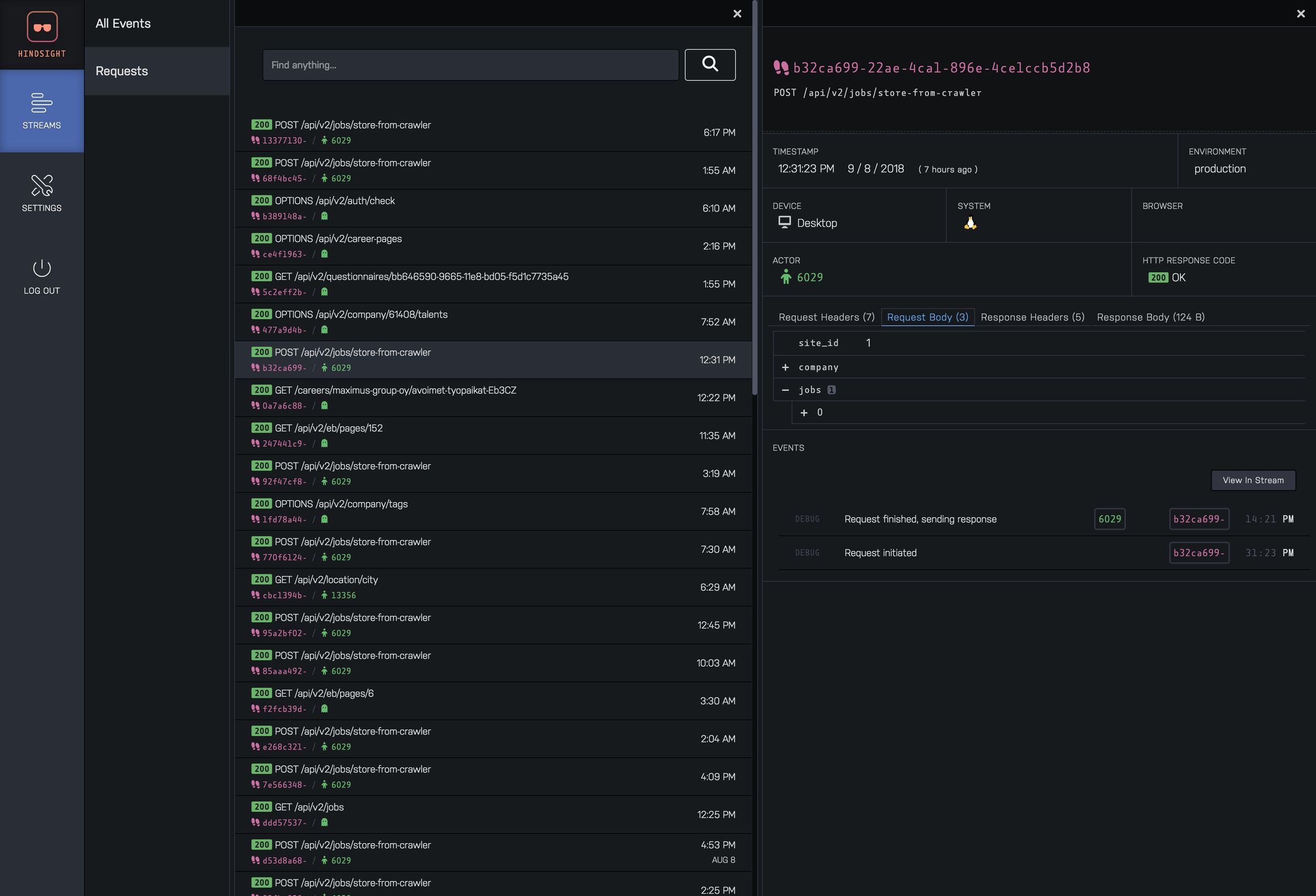This screenshot has width=1316, height=896.
Task: Open Settings from the sidebar
Action: point(42,192)
